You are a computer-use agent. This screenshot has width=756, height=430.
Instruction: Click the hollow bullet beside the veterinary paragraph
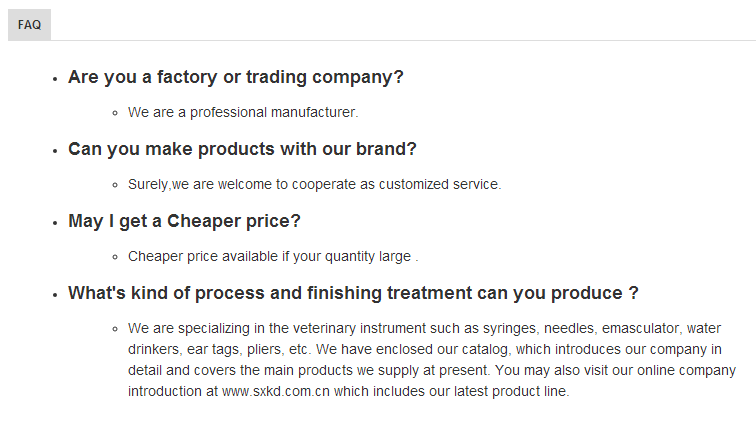point(115,330)
